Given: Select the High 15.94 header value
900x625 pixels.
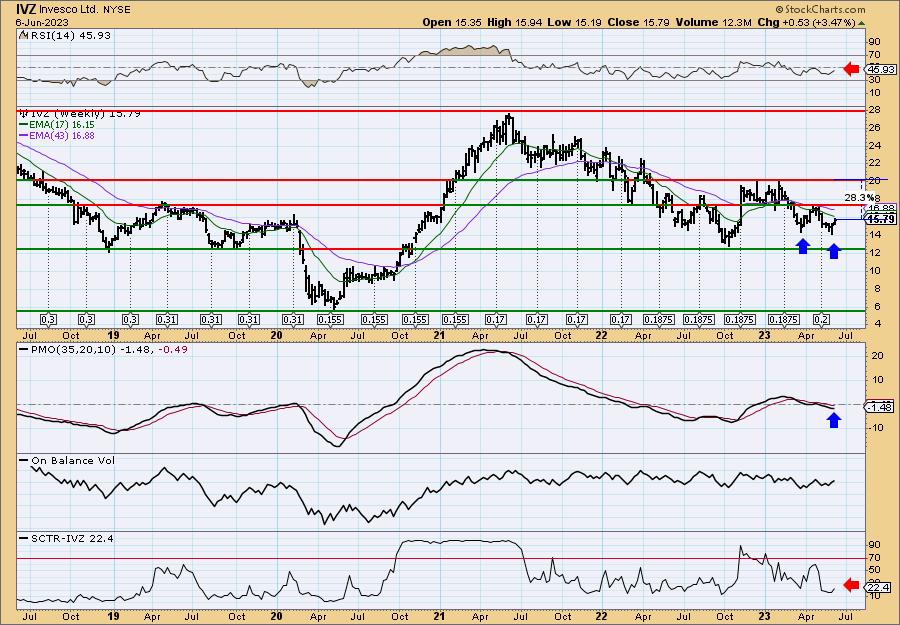Looking at the screenshot, I should (x=514, y=22).
